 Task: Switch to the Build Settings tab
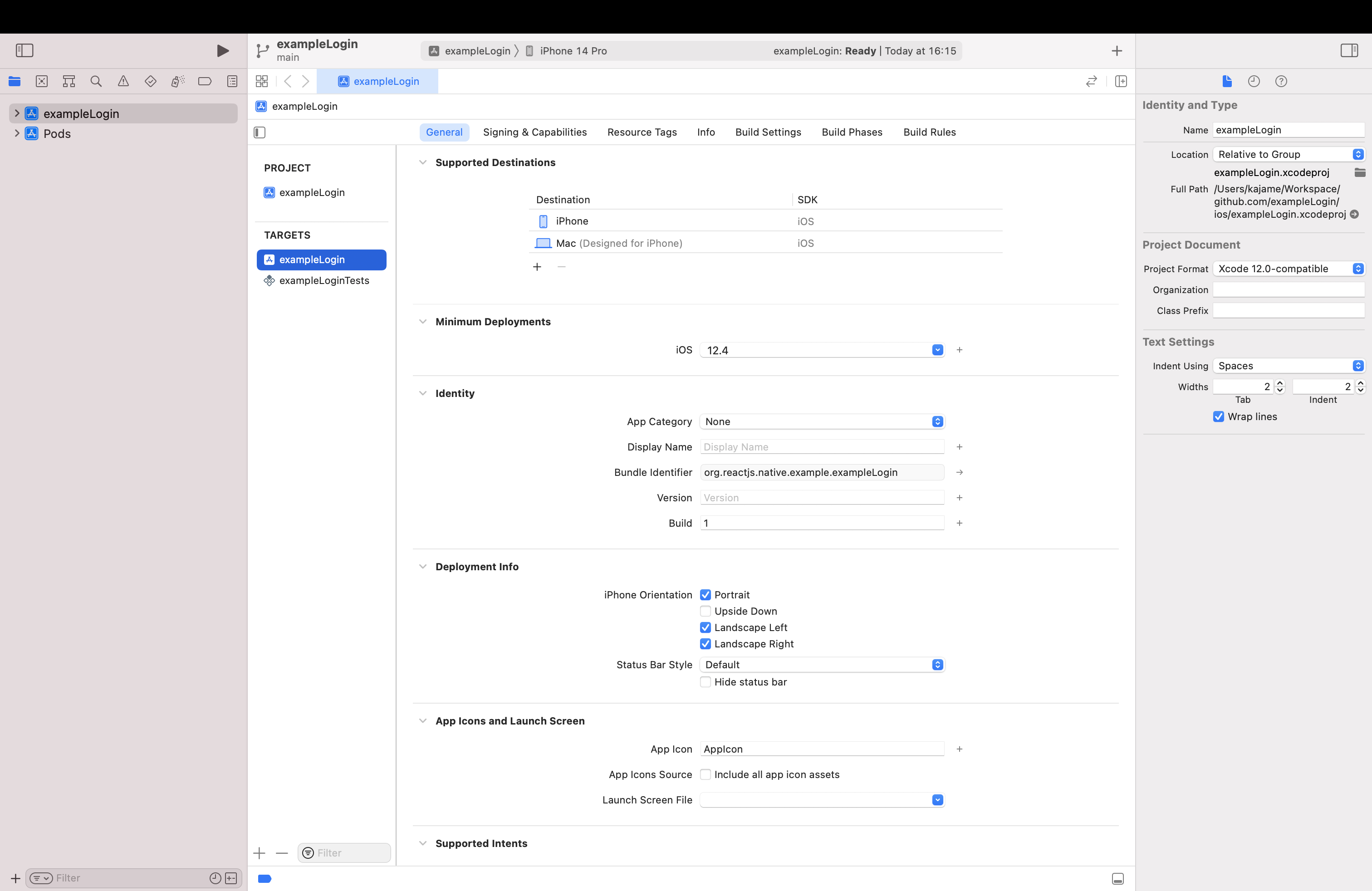click(768, 131)
